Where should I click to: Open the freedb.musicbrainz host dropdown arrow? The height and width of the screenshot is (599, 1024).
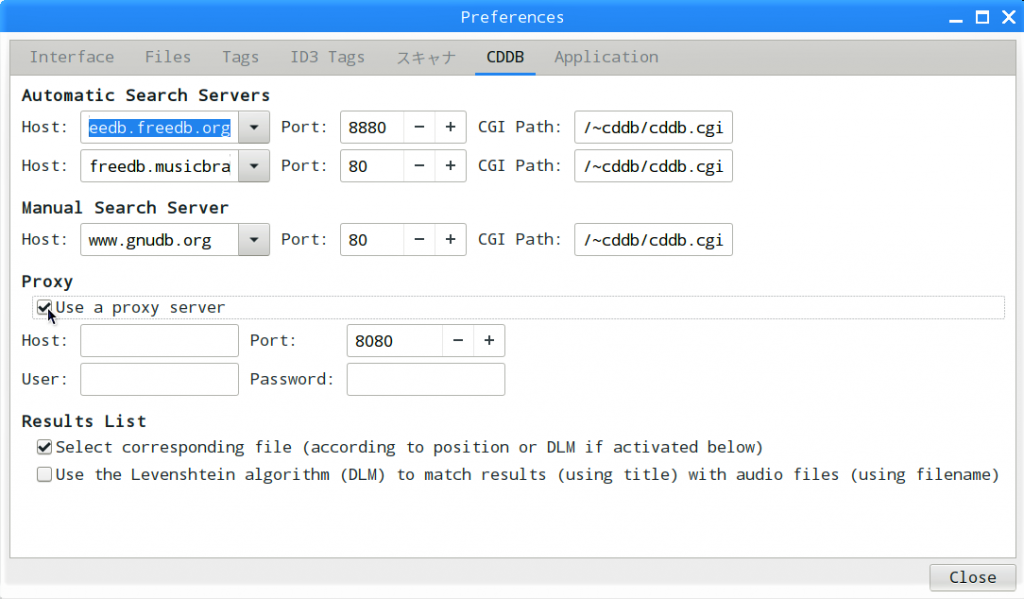254,166
